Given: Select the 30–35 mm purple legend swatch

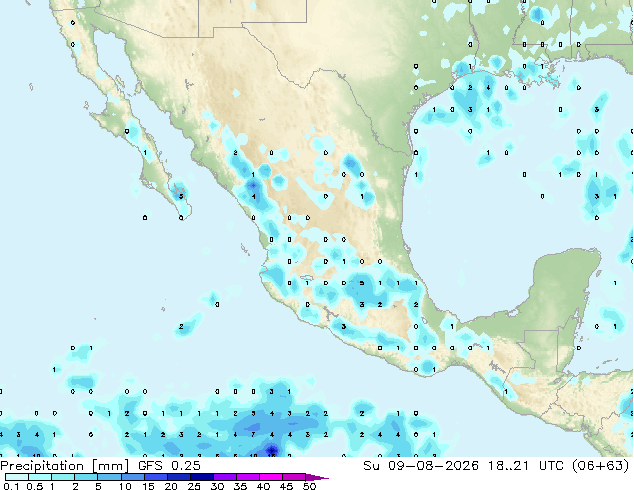Looking at the screenshot, I should 224,477.
